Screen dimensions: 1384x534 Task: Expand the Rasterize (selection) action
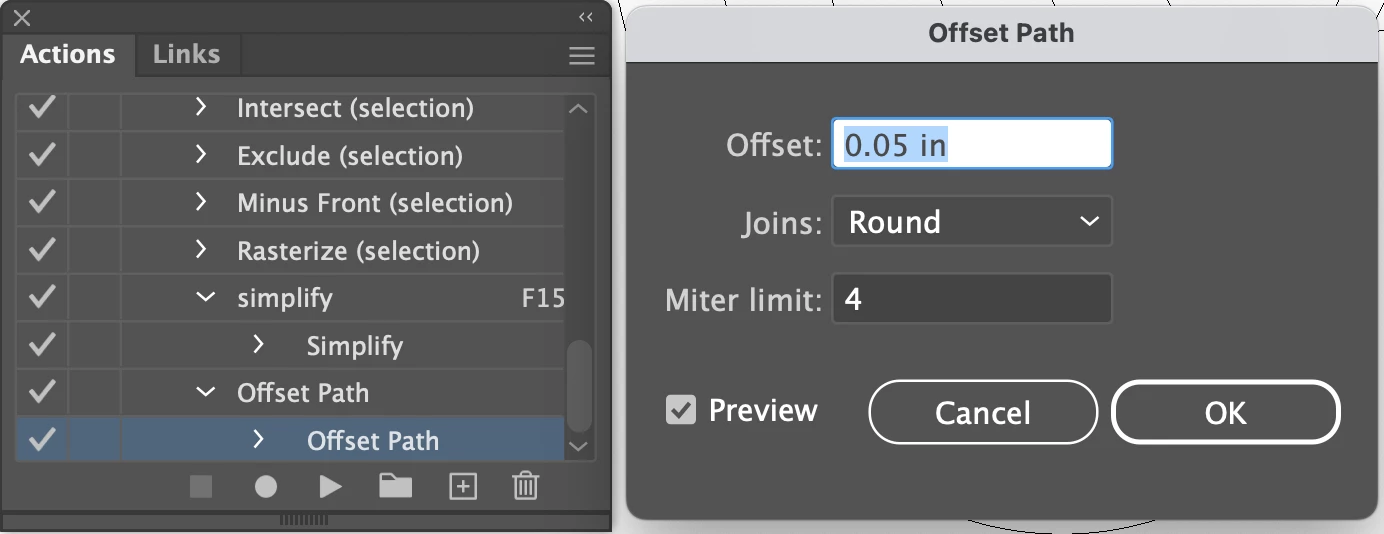tap(201, 250)
